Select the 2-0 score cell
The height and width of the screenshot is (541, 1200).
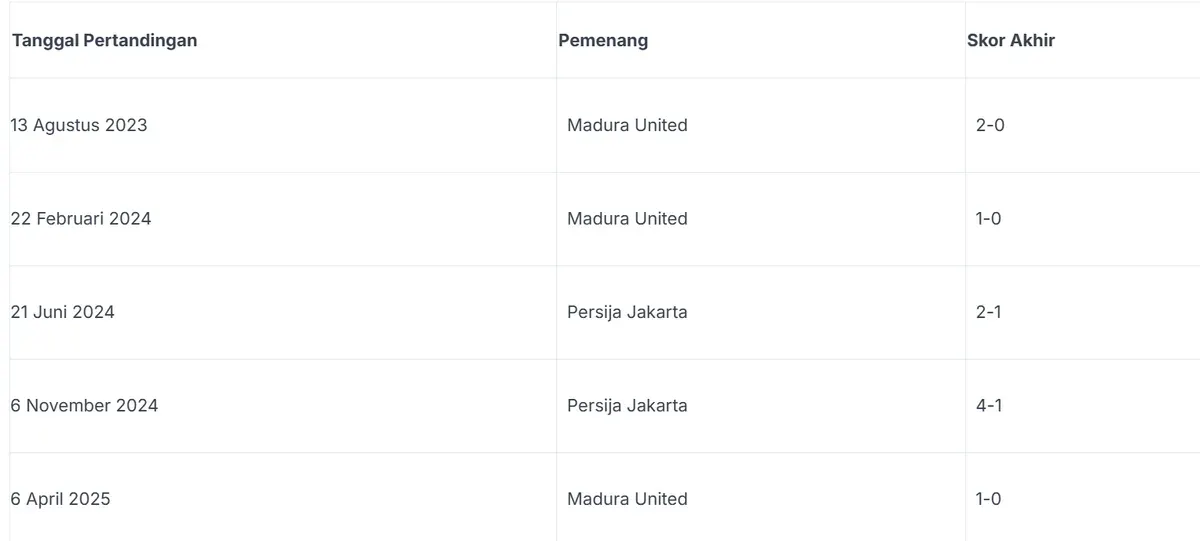coord(990,125)
